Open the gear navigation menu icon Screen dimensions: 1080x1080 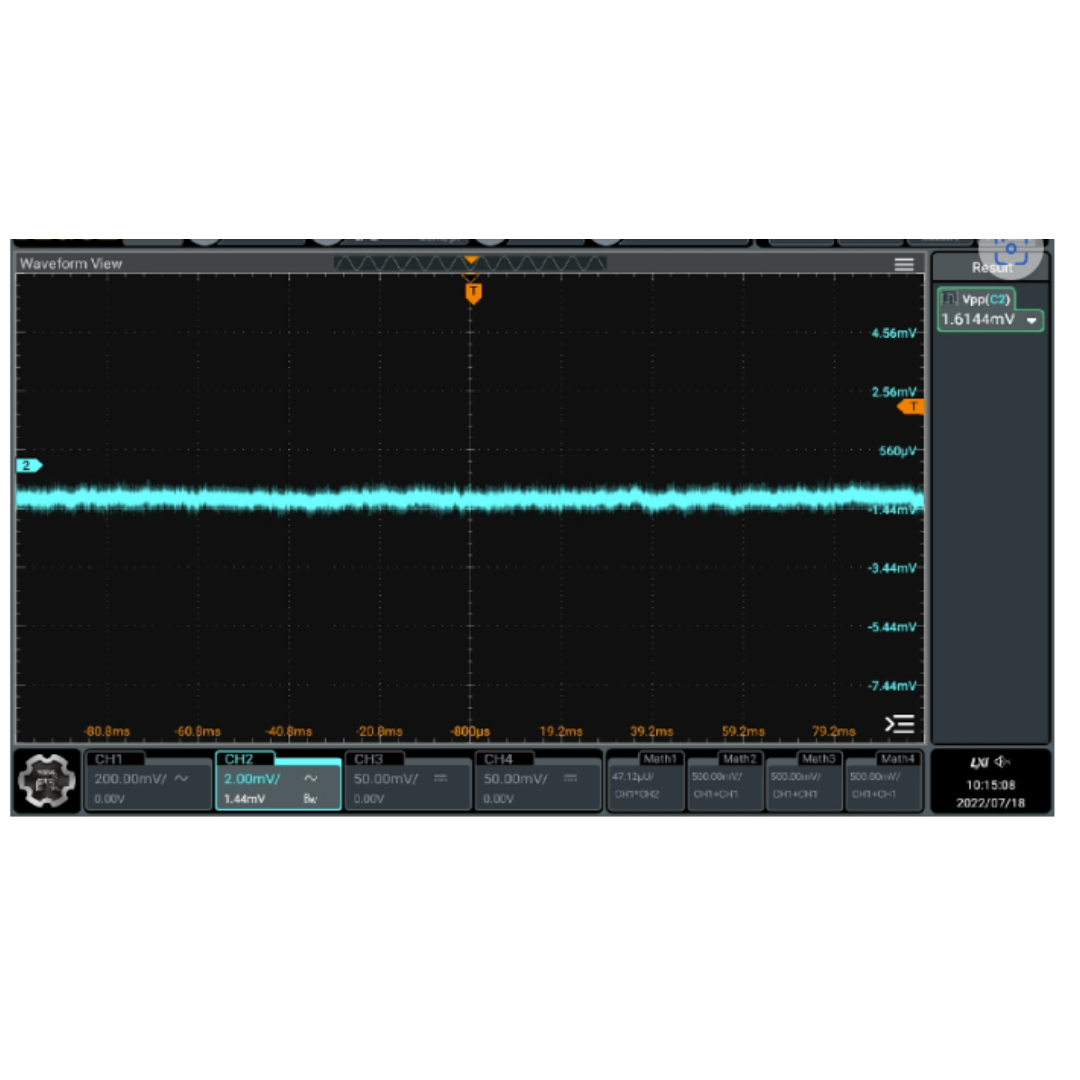pyautogui.click(x=47, y=781)
